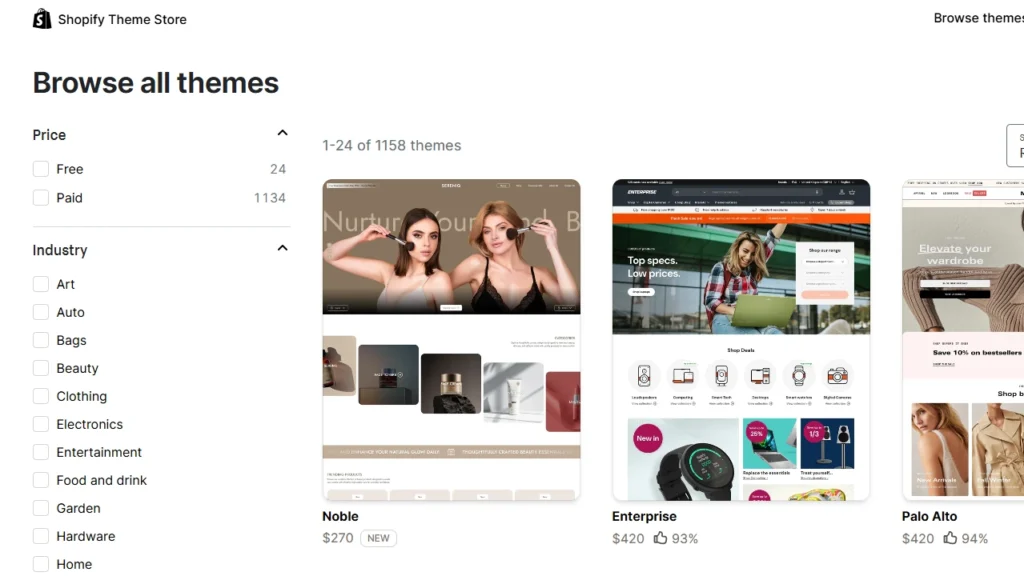1024x576 pixels.
Task: Check the Garden industry filter
Action: tap(40, 508)
